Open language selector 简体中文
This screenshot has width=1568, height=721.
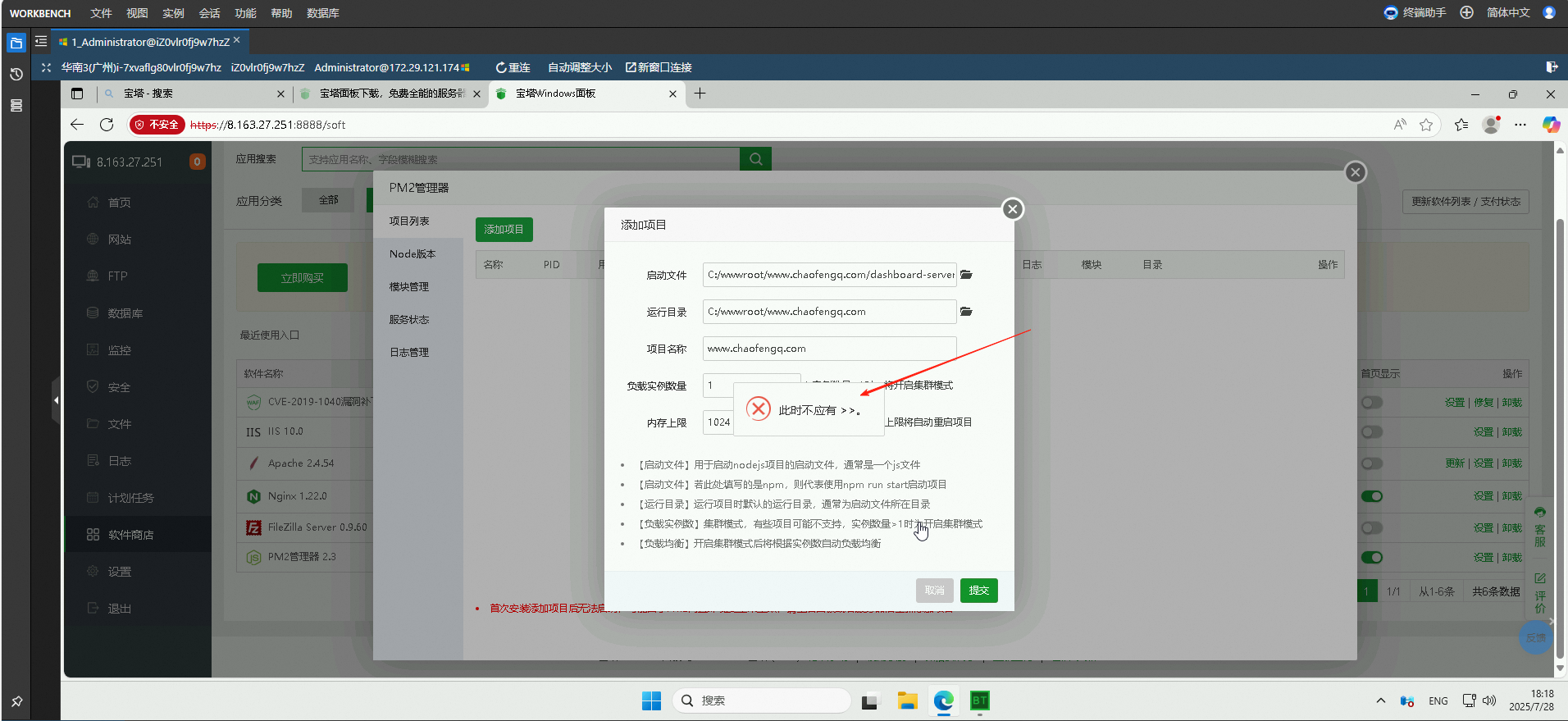pos(1508,12)
